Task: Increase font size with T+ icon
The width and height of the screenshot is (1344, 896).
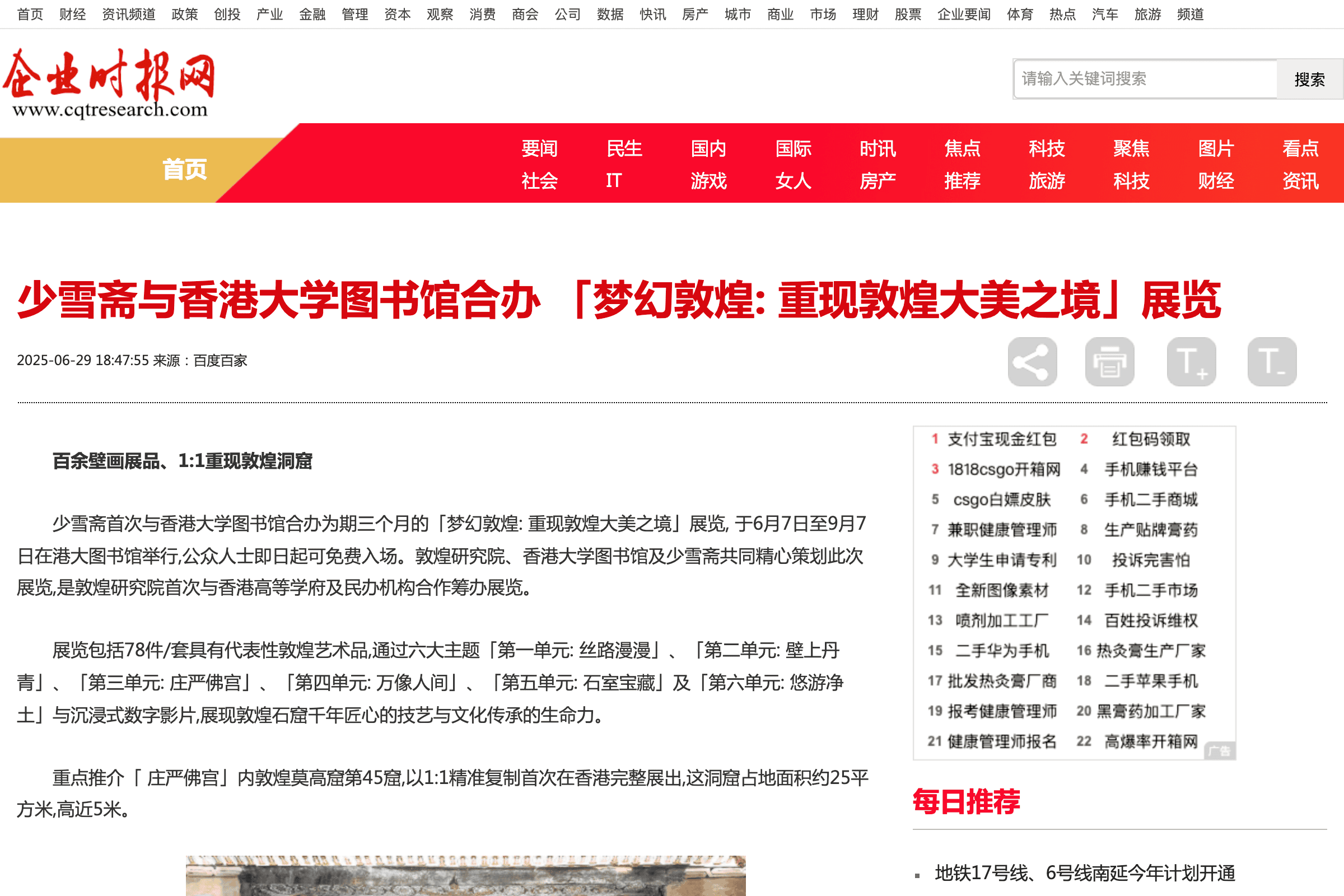Action: (1192, 362)
